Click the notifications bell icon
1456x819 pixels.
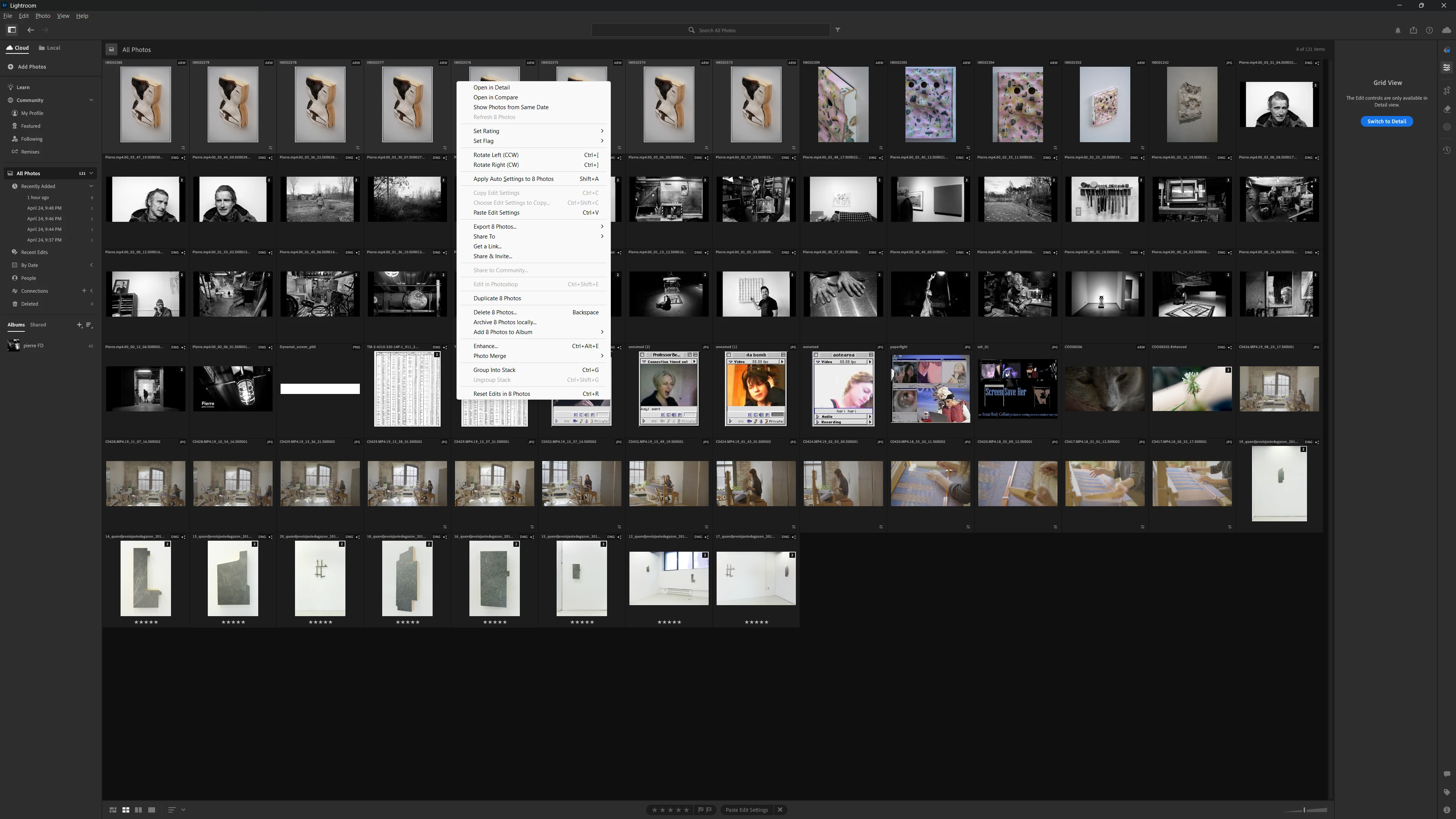point(1398,30)
